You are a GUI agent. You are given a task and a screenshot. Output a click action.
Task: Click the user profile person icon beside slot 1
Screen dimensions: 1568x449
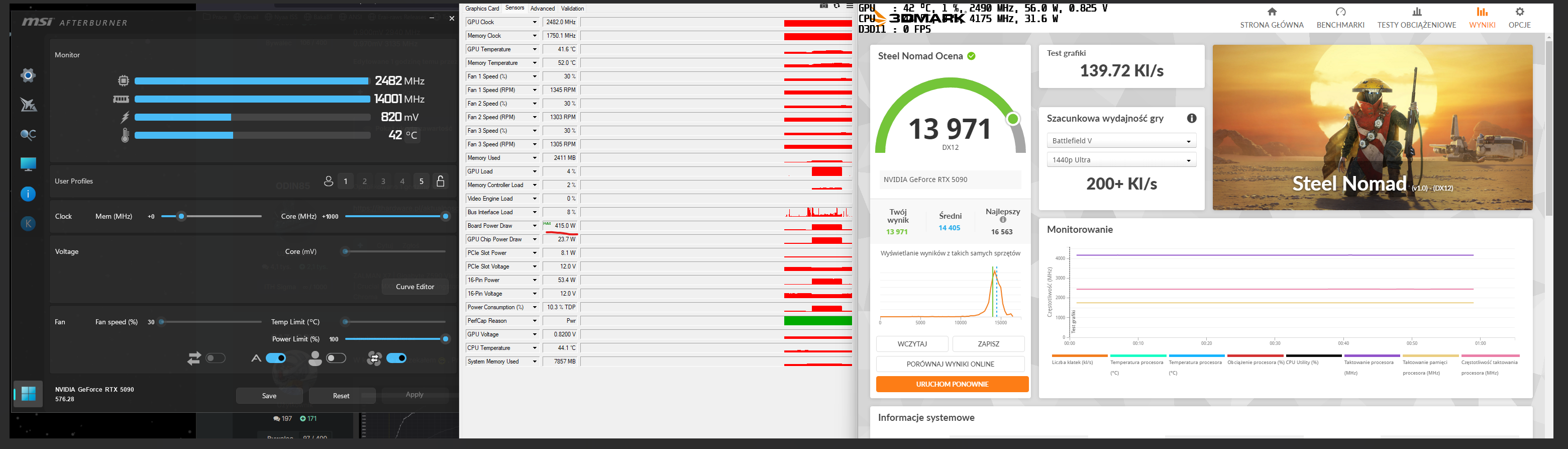pyautogui.click(x=328, y=181)
